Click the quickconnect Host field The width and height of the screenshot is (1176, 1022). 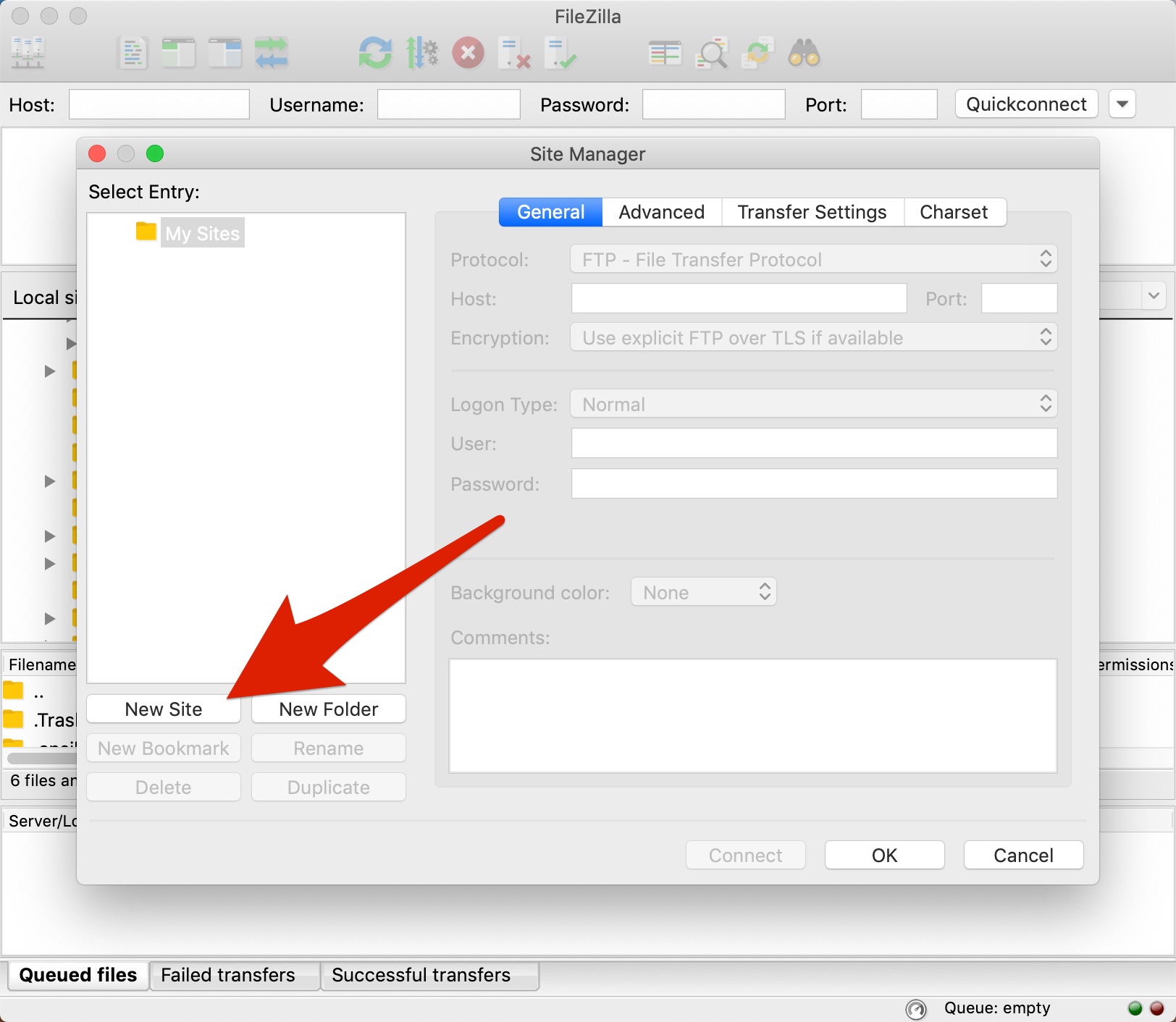[x=159, y=104]
